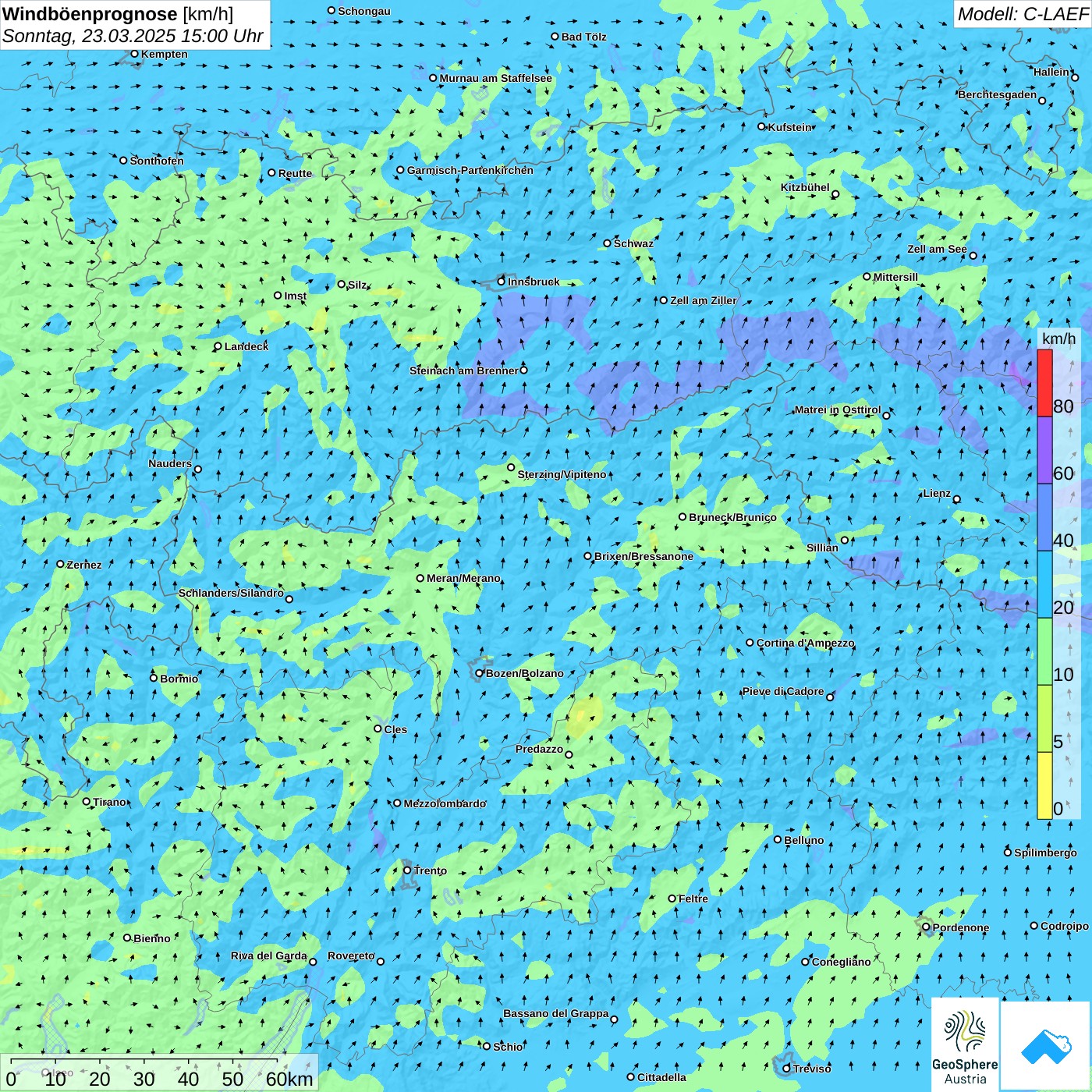Click the km/h legend heading
Screen dimensions: 1092x1092
click(x=1058, y=339)
